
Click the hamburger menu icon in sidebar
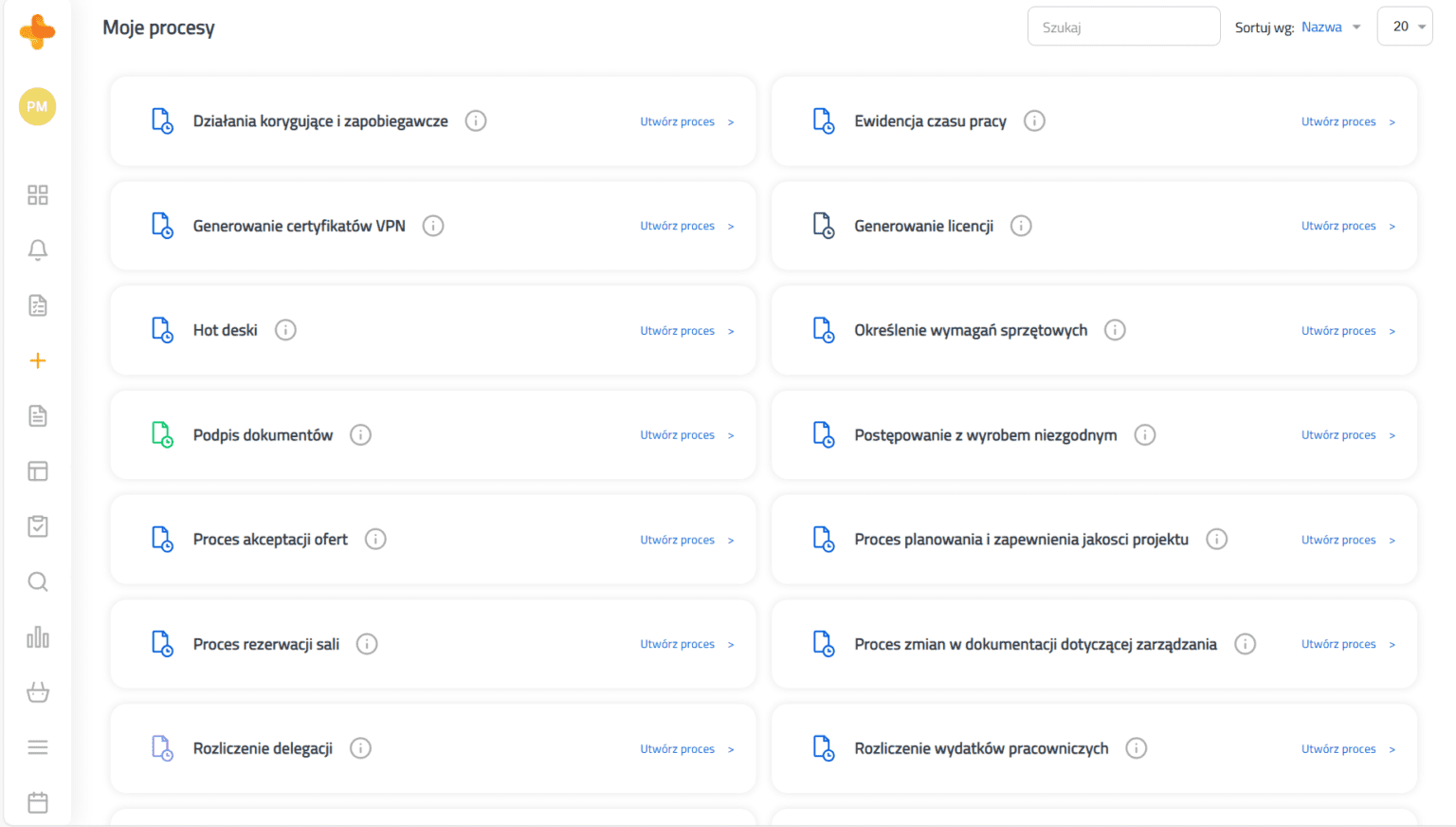point(37,746)
